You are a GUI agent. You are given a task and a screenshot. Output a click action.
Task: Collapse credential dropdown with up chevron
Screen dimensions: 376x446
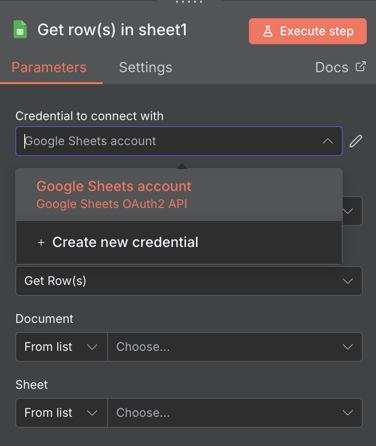[x=328, y=141]
